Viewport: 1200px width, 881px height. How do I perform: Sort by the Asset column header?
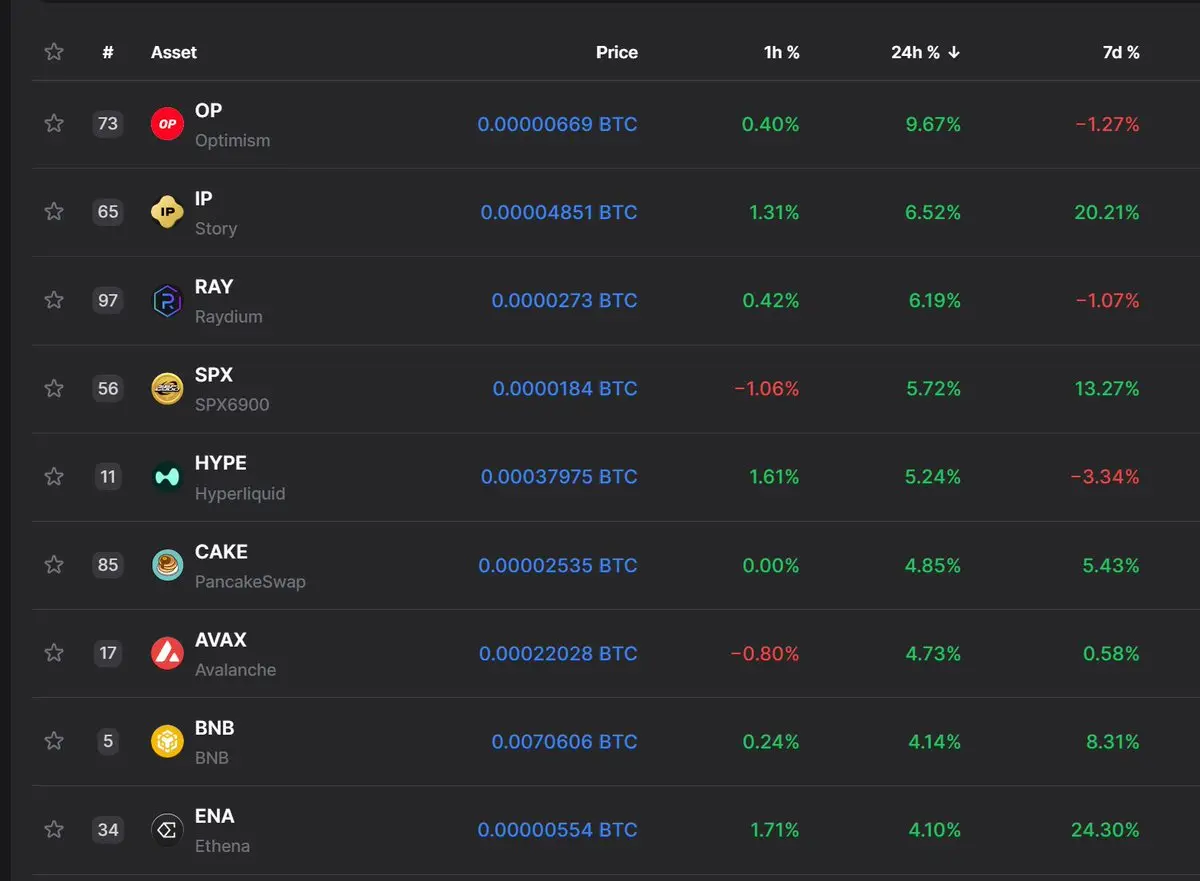point(174,52)
